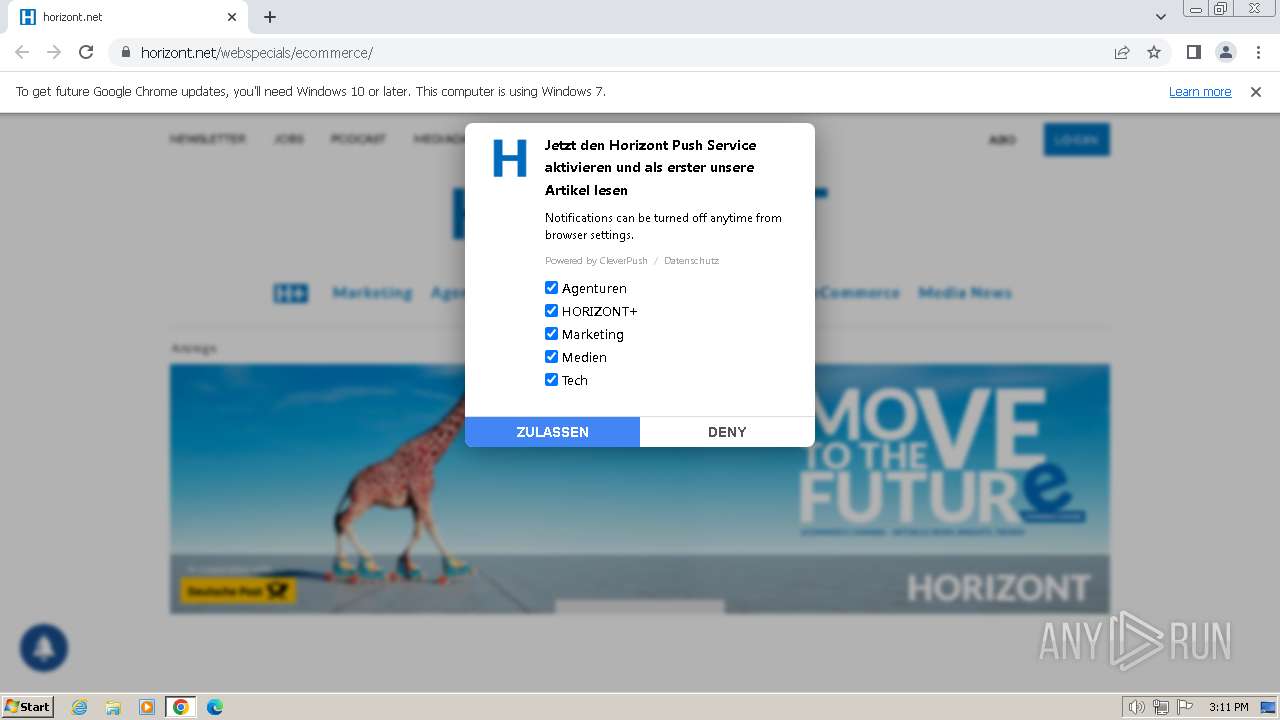Image resolution: width=1280 pixels, height=720 pixels.
Task: Click the network tray icon
Action: (1161, 707)
